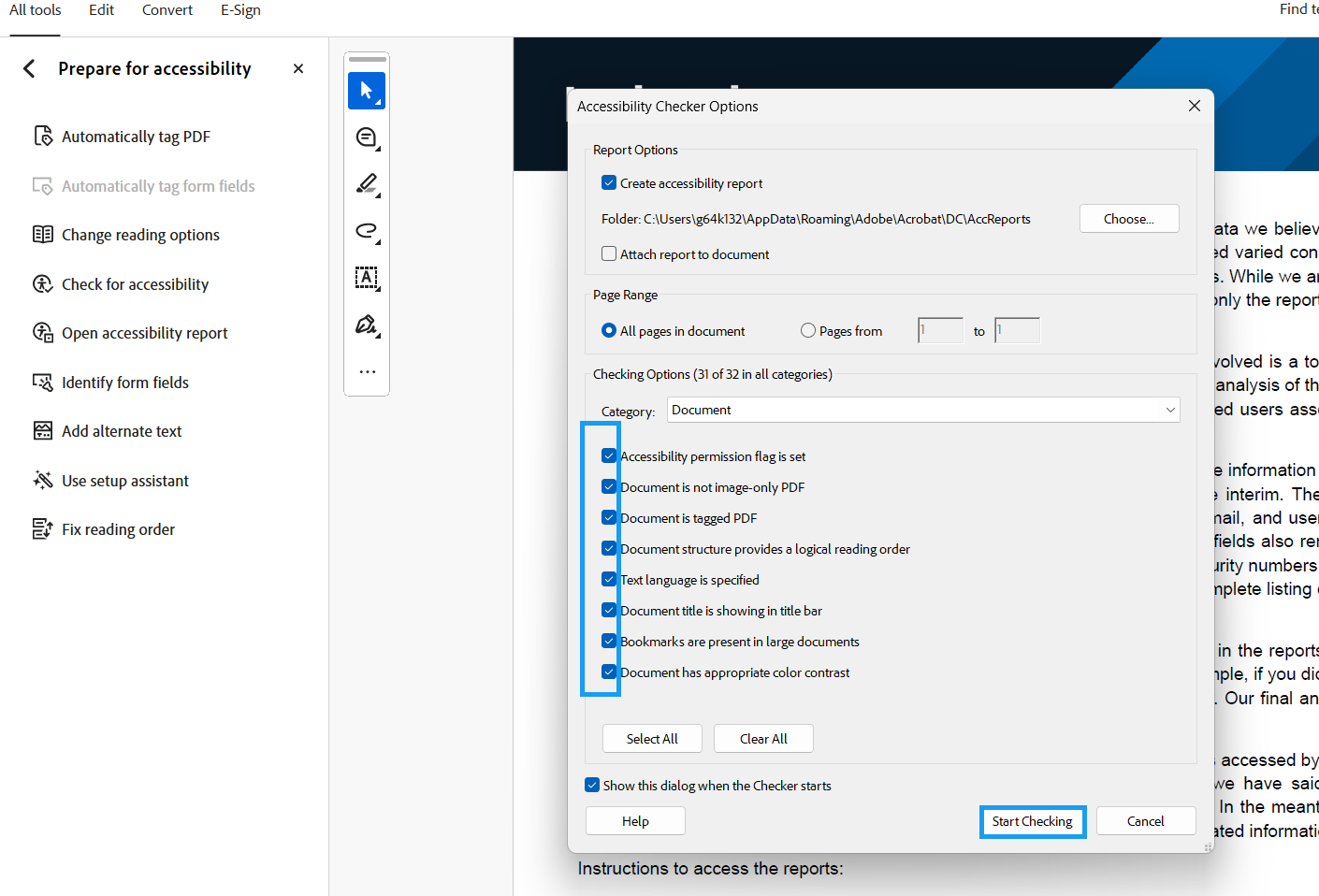This screenshot has height=896, width=1319.
Task: Open more tools with the three-dot icon
Action: 367,371
